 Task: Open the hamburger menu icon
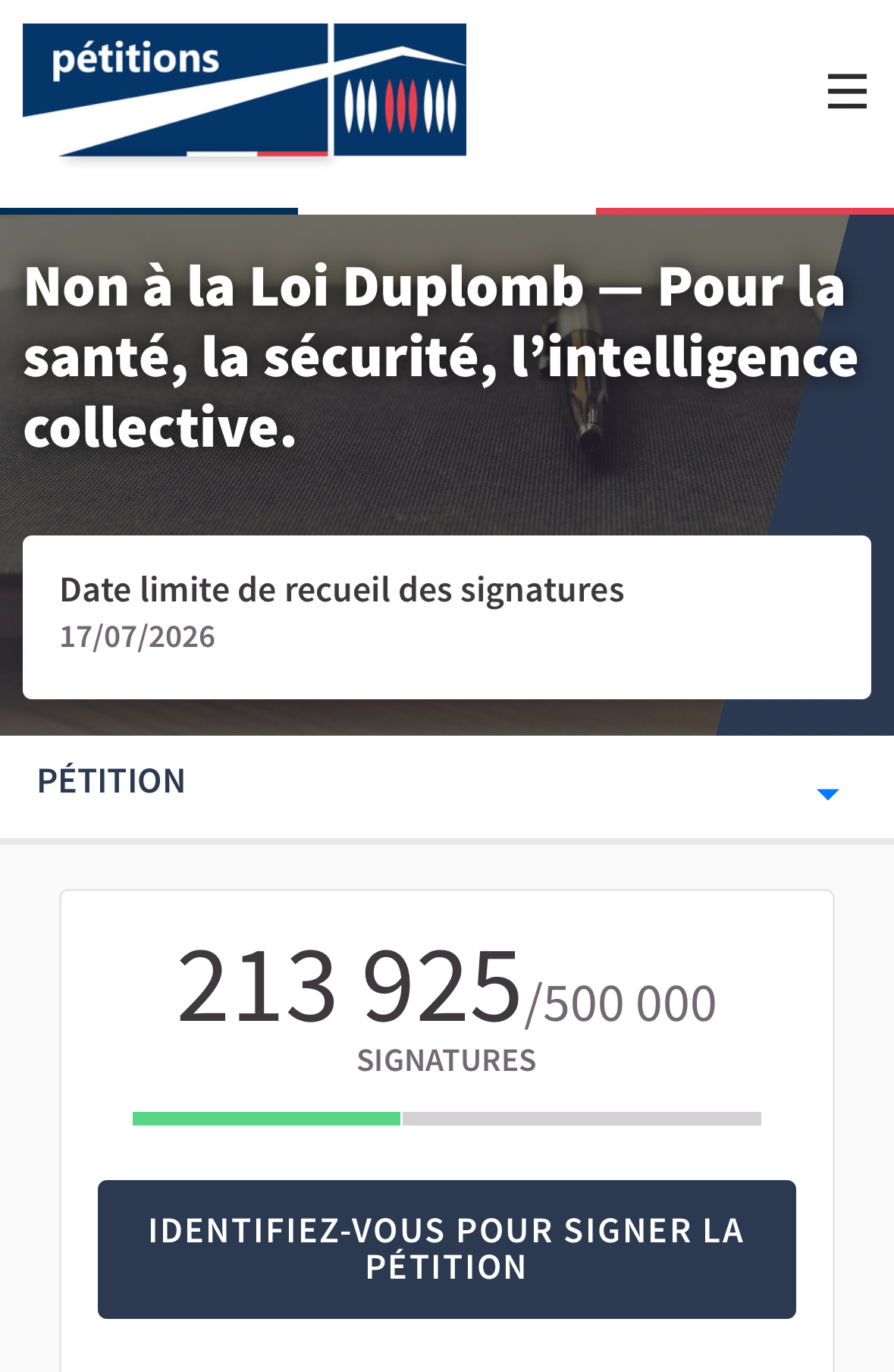click(x=846, y=91)
